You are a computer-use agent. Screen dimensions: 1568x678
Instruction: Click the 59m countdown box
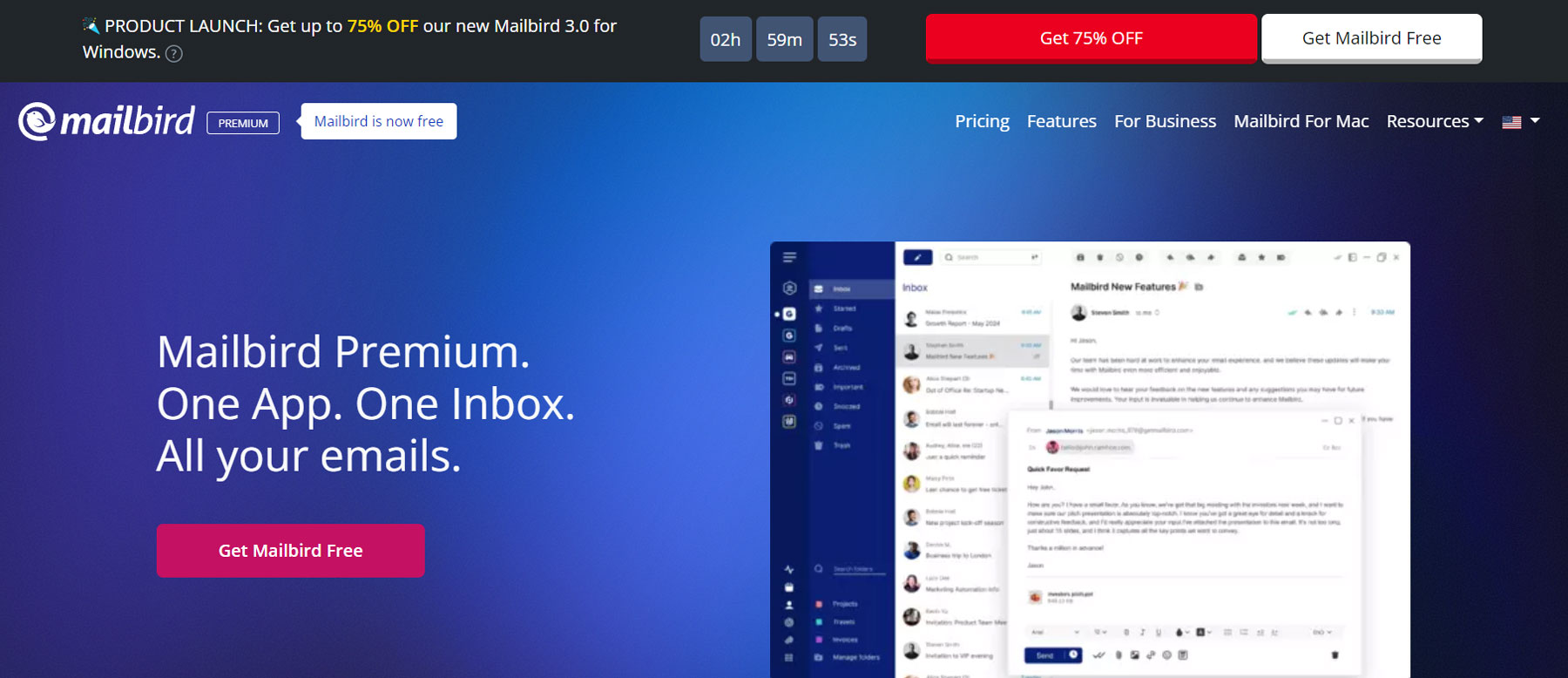click(x=784, y=39)
